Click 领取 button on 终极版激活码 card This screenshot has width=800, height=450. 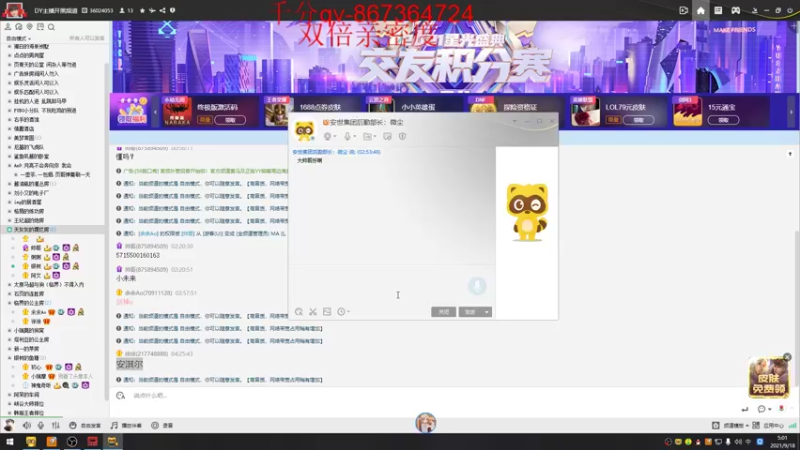pos(230,120)
